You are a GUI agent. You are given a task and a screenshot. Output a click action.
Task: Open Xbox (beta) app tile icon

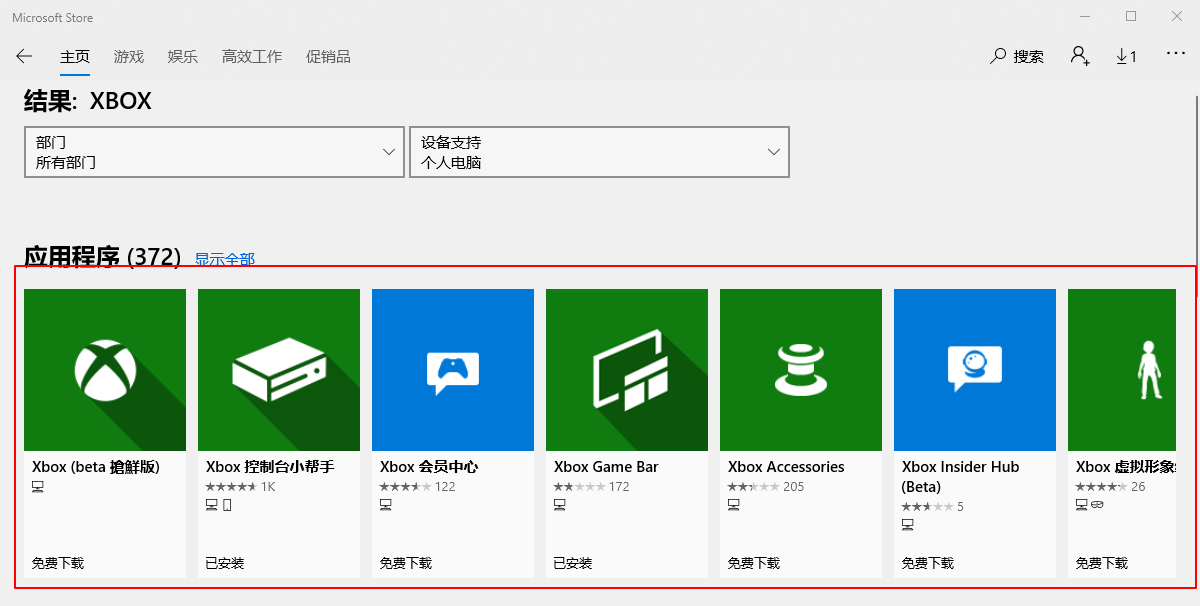coord(105,370)
